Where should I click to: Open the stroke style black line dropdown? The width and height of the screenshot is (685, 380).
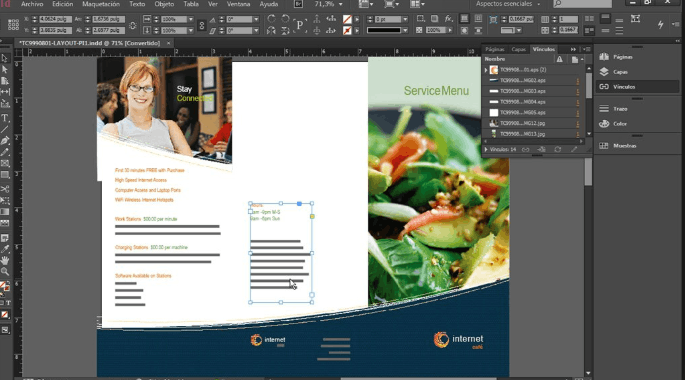405,31
